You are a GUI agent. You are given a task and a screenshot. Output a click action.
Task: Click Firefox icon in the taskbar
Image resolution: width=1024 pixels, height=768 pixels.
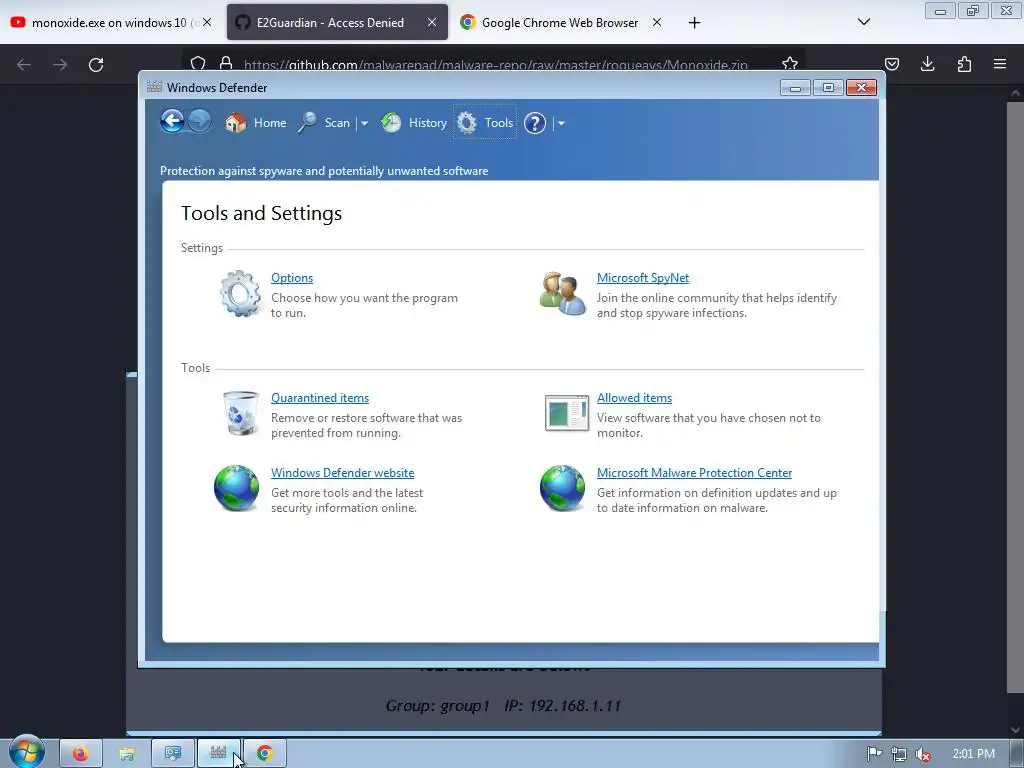click(80, 753)
